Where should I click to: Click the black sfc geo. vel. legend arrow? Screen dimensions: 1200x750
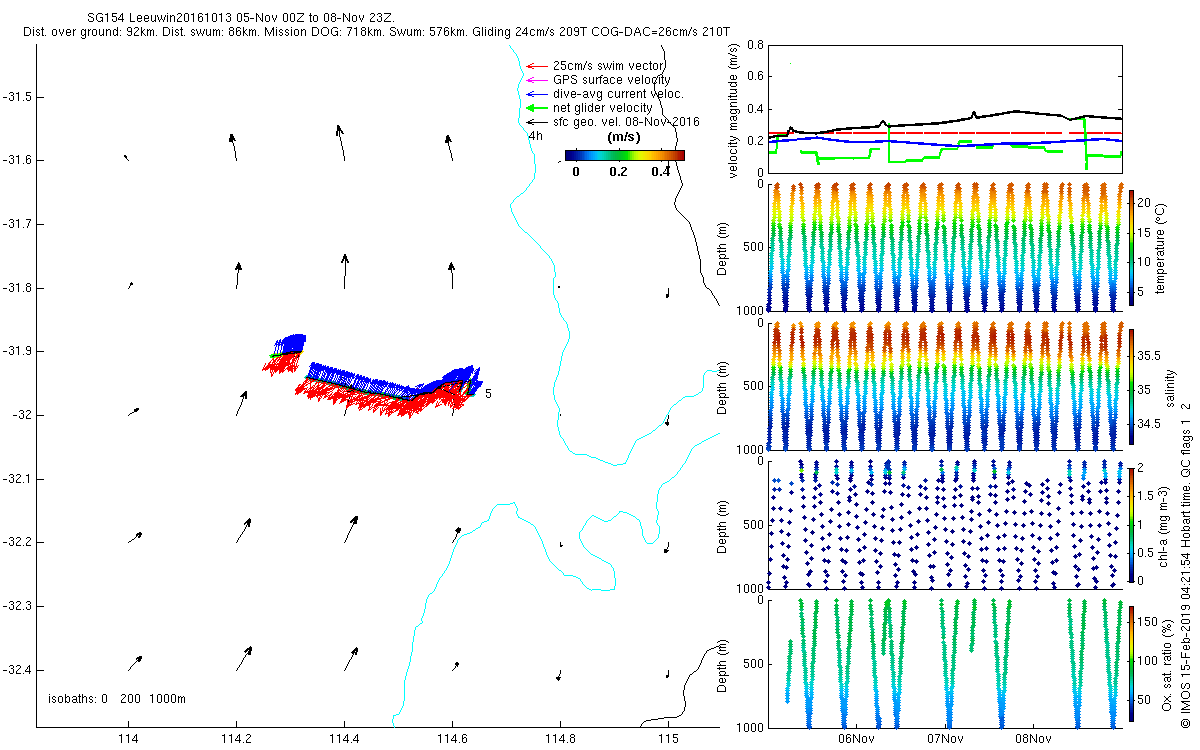click(537, 122)
